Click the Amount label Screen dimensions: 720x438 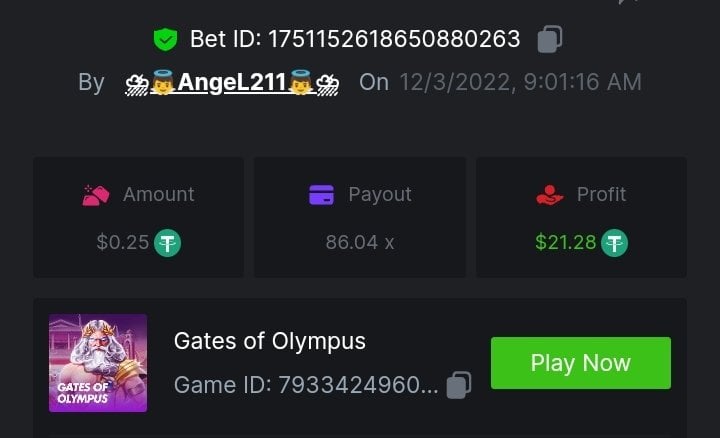158,195
